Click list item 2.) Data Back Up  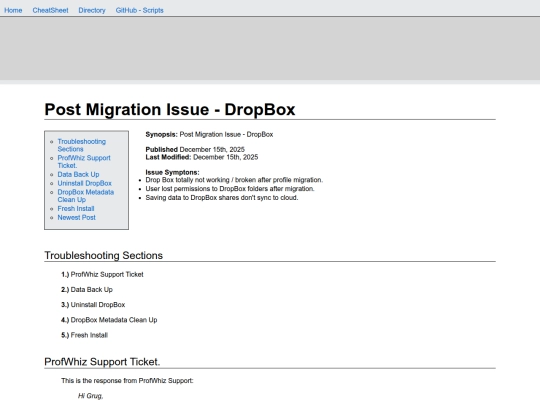click(x=87, y=290)
